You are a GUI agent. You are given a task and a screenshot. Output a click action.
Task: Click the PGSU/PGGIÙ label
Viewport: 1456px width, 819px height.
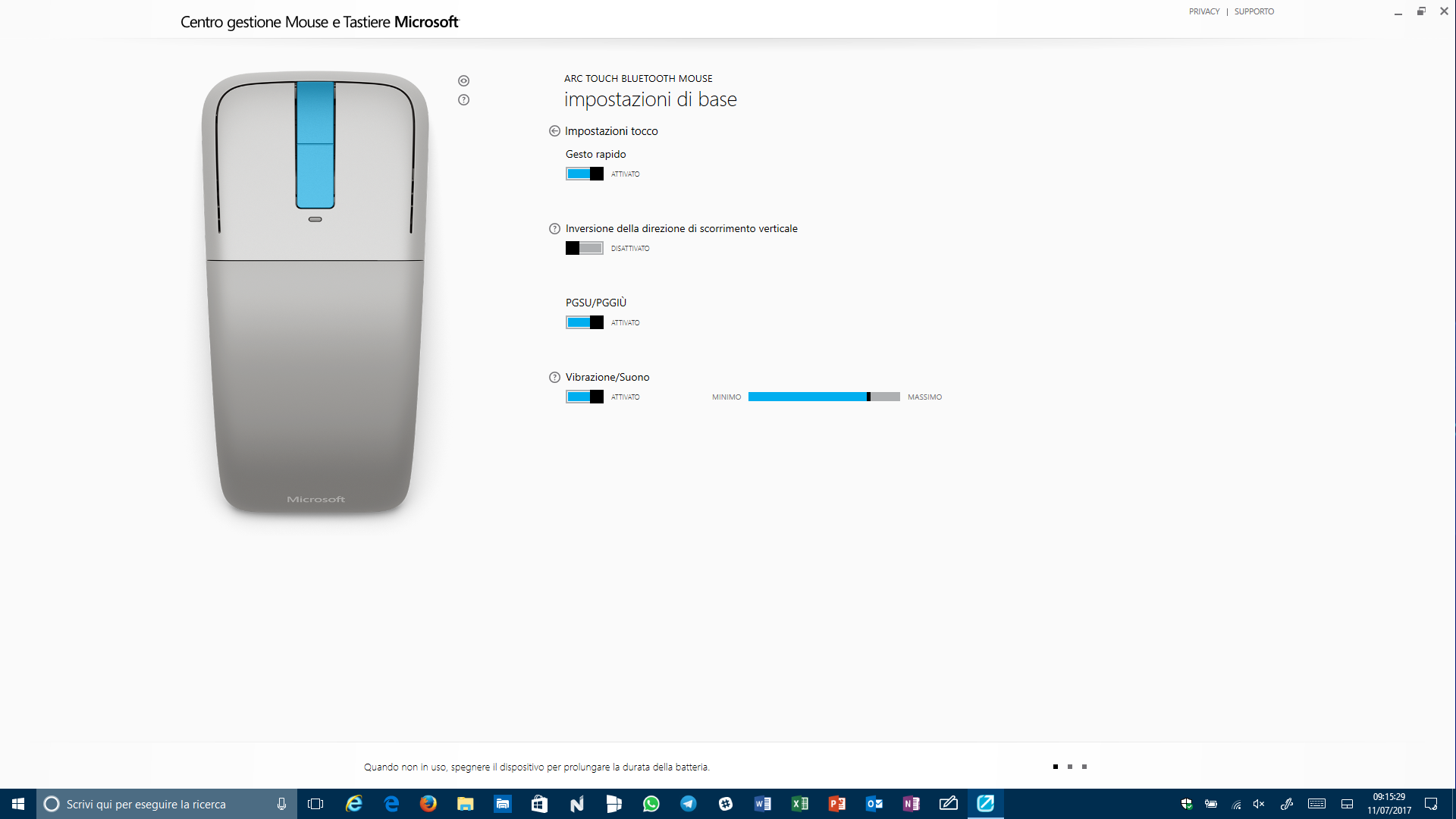pos(596,303)
